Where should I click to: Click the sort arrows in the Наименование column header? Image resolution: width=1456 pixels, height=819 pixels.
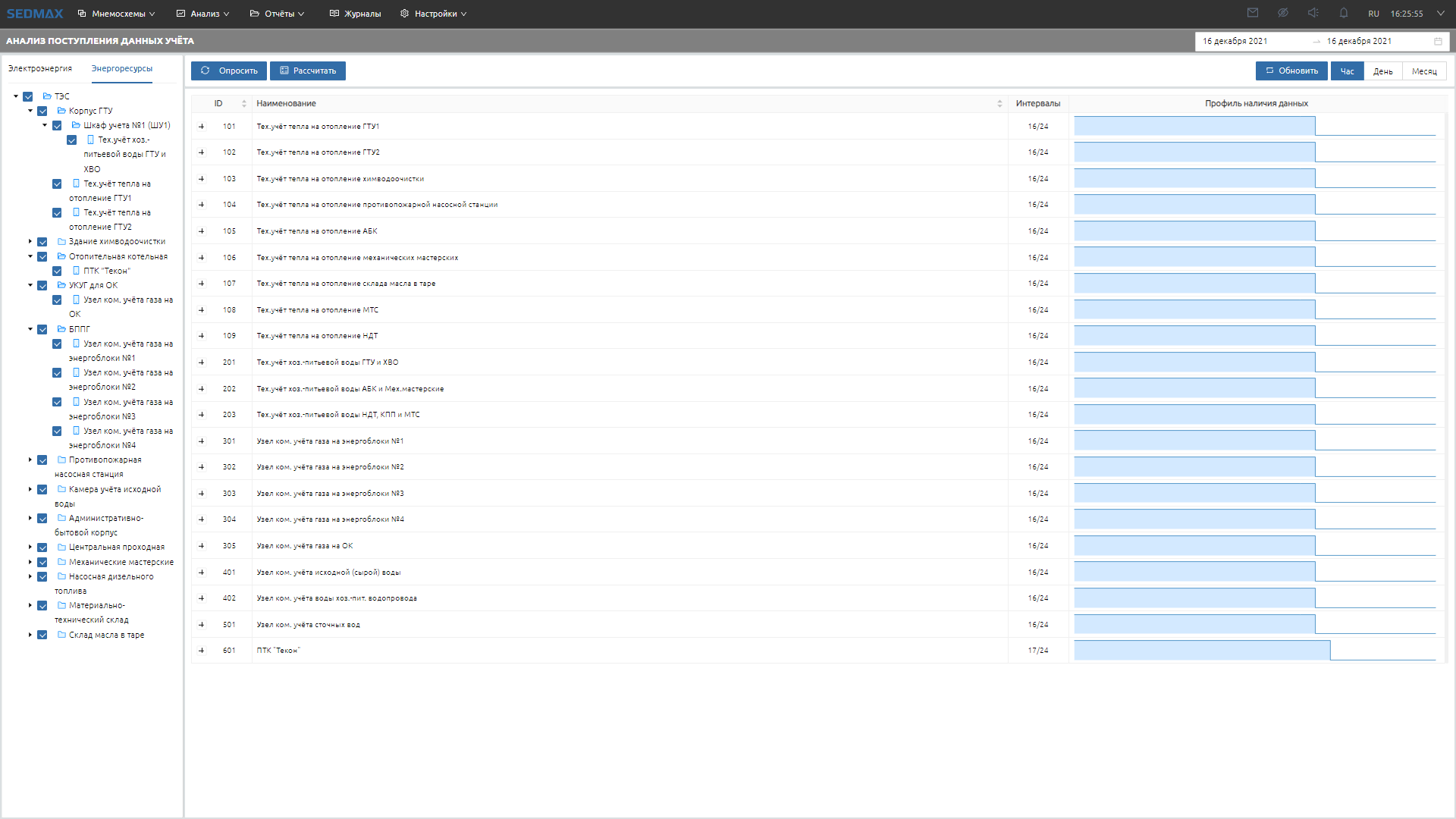pyautogui.click(x=999, y=104)
